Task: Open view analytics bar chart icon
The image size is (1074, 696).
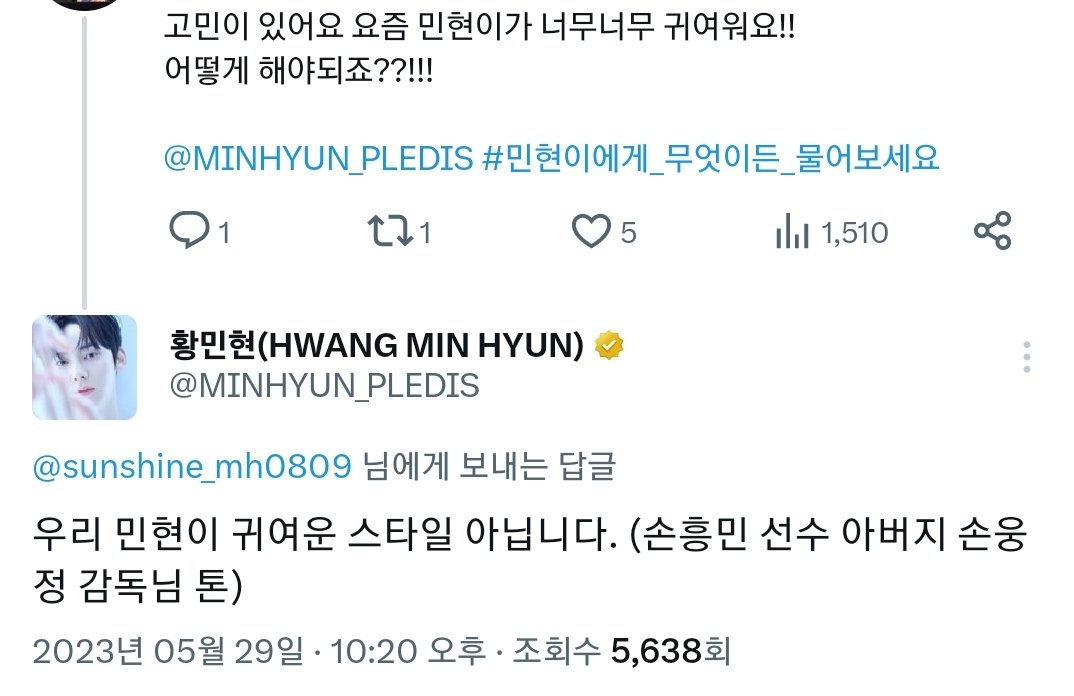Action: (792, 231)
